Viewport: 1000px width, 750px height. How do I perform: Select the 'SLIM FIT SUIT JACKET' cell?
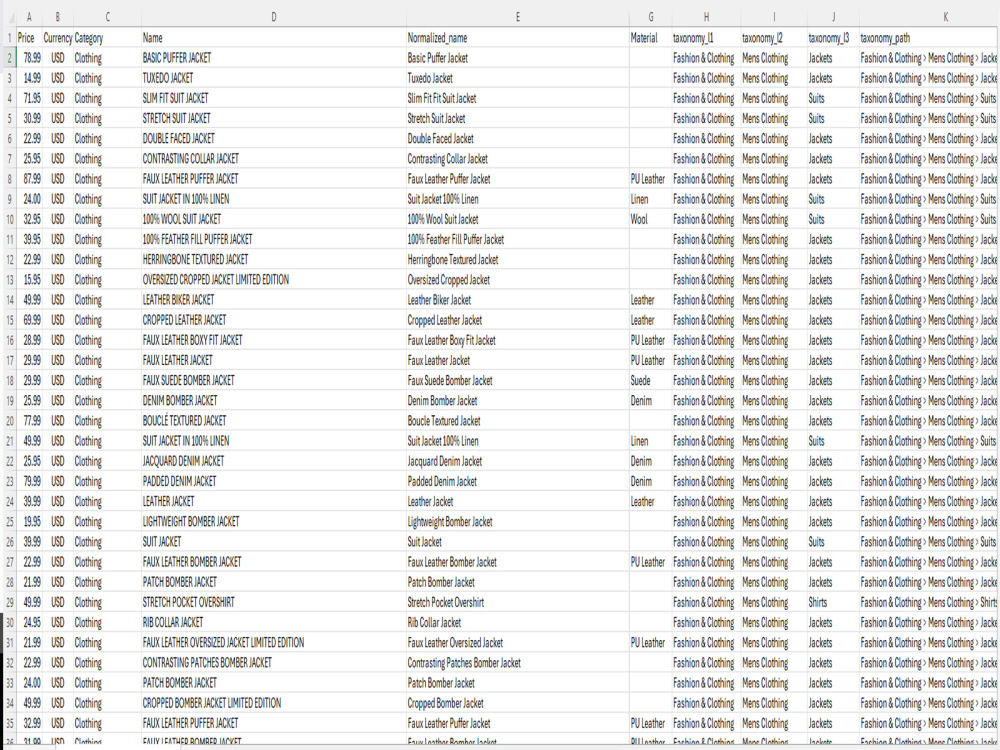[x=274, y=98]
